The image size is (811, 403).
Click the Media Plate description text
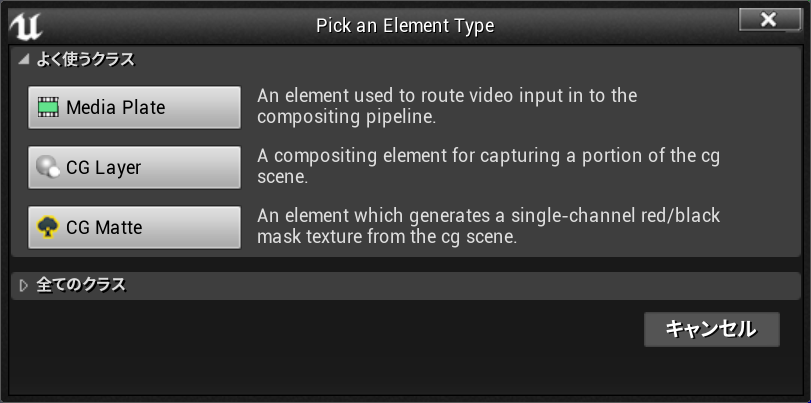pyautogui.click(x=447, y=106)
